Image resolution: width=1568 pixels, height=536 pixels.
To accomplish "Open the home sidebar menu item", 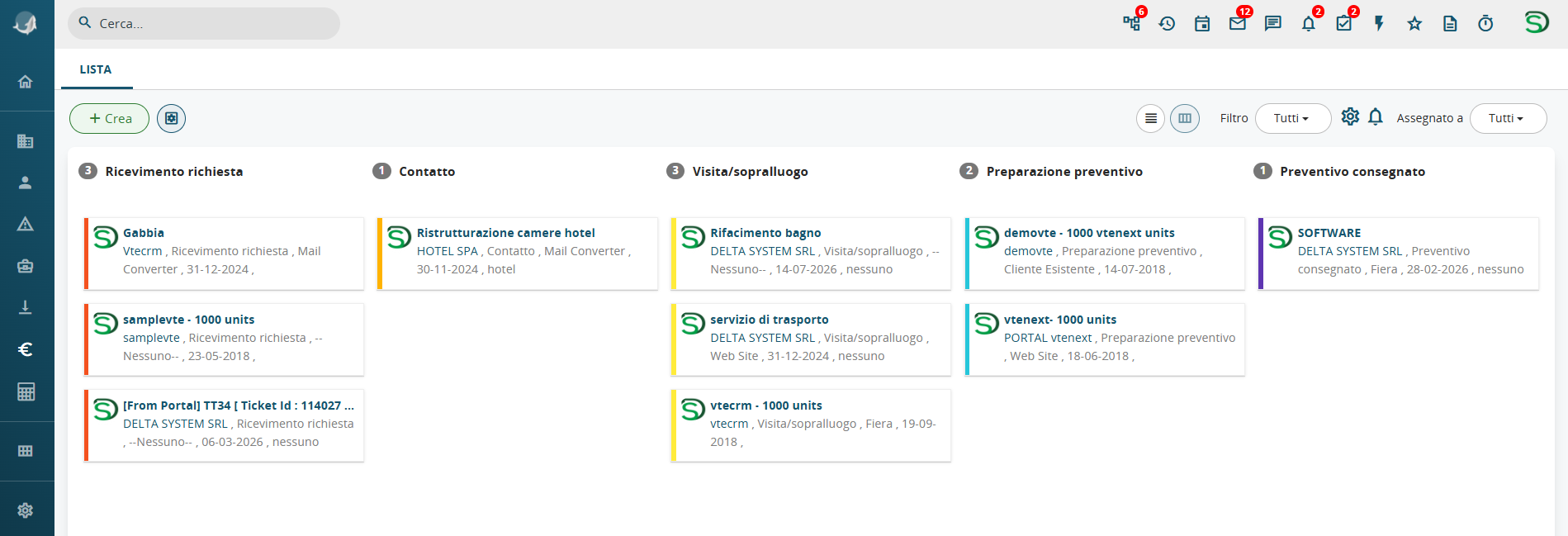I will (26, 82).
